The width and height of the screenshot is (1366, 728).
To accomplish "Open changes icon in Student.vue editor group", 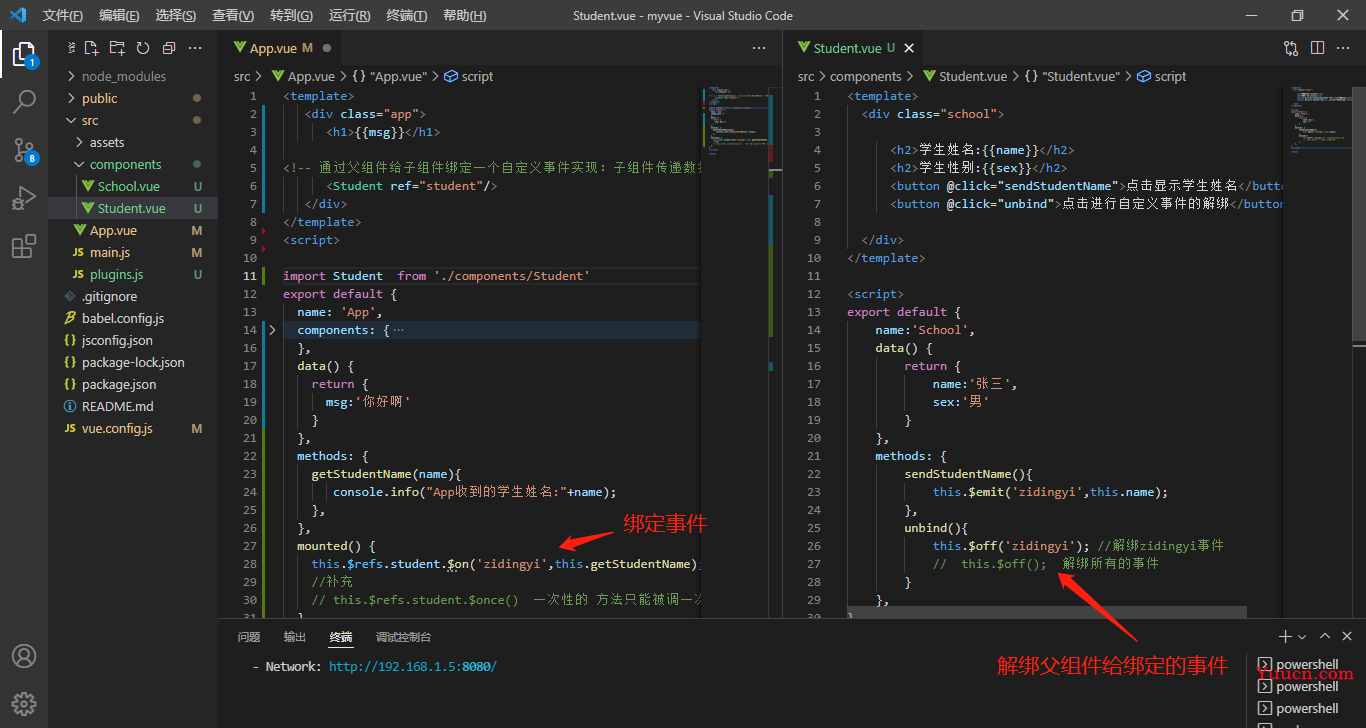I will [1291, 48].
